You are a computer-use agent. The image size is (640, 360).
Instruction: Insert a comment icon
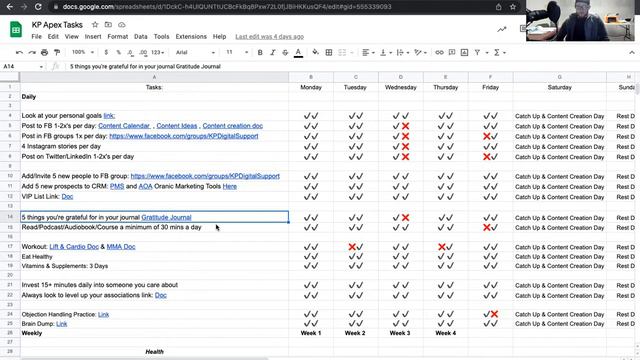coord(452,53)
